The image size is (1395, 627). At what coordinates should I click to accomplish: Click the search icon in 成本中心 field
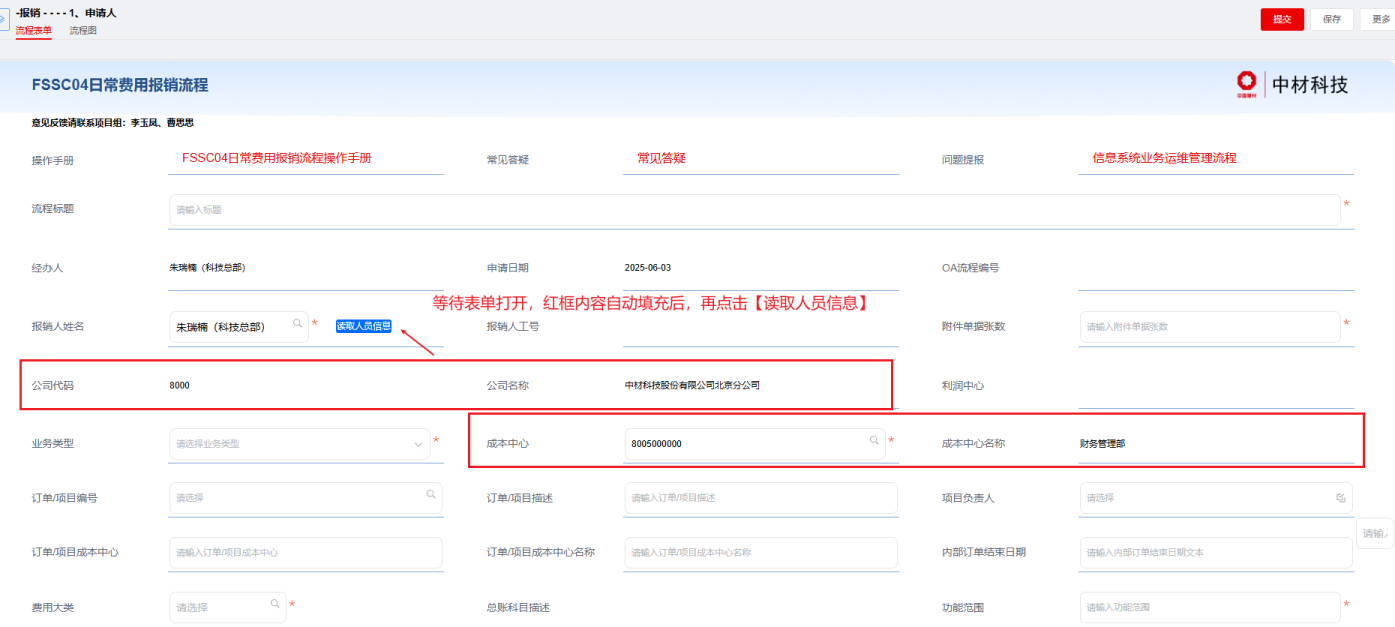point(874,440)
